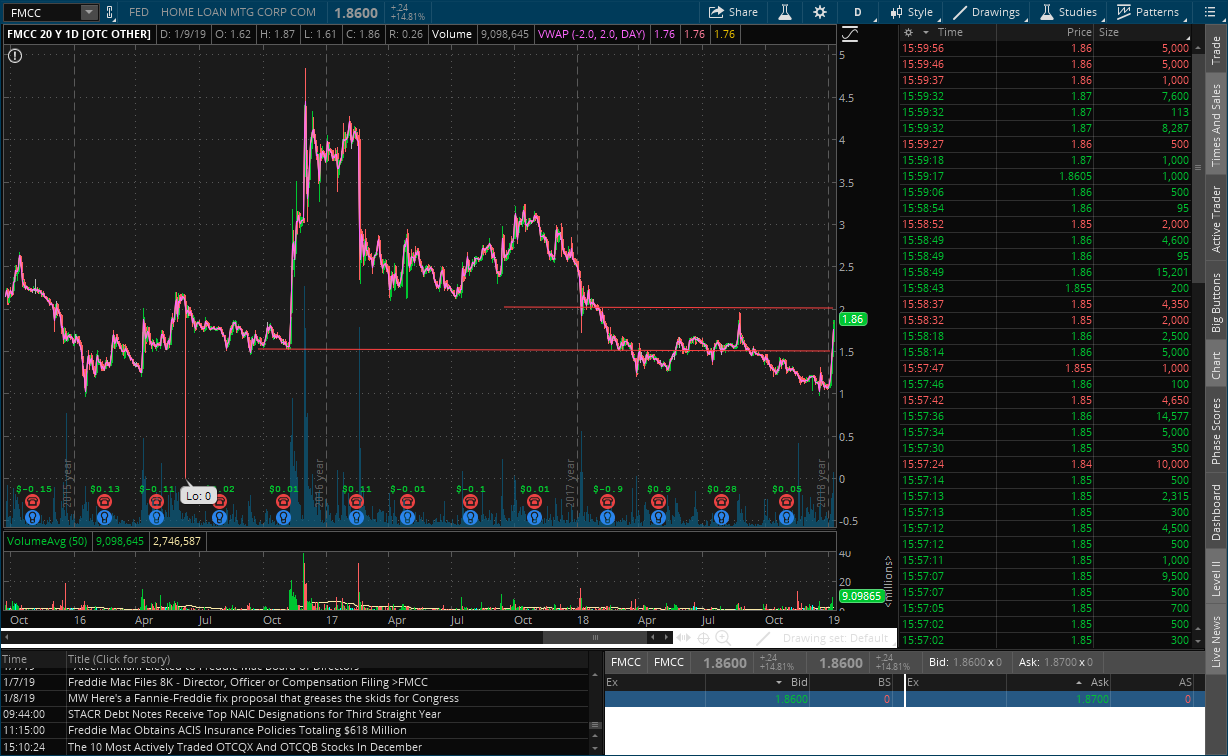Open the Share menu

click(x=733, y=12)
